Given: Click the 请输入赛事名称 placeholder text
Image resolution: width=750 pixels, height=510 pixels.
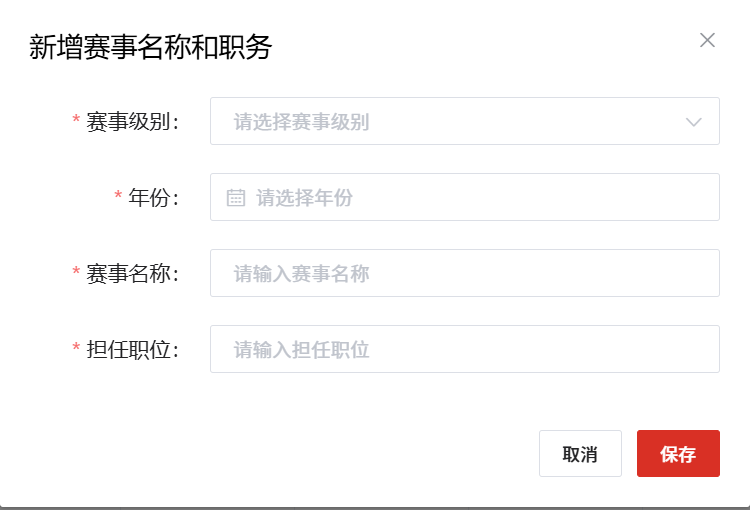Looking at the screenshot, I should (302, 274).
